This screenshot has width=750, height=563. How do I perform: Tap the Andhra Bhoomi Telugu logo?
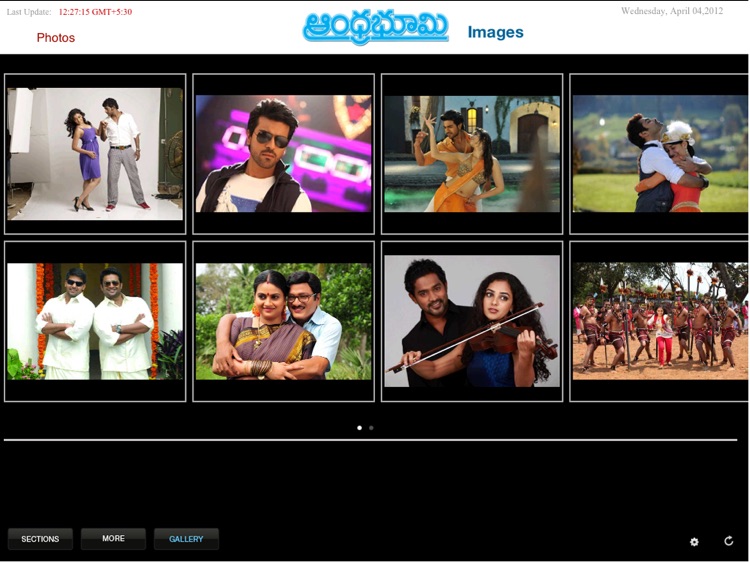click(376, 27)
